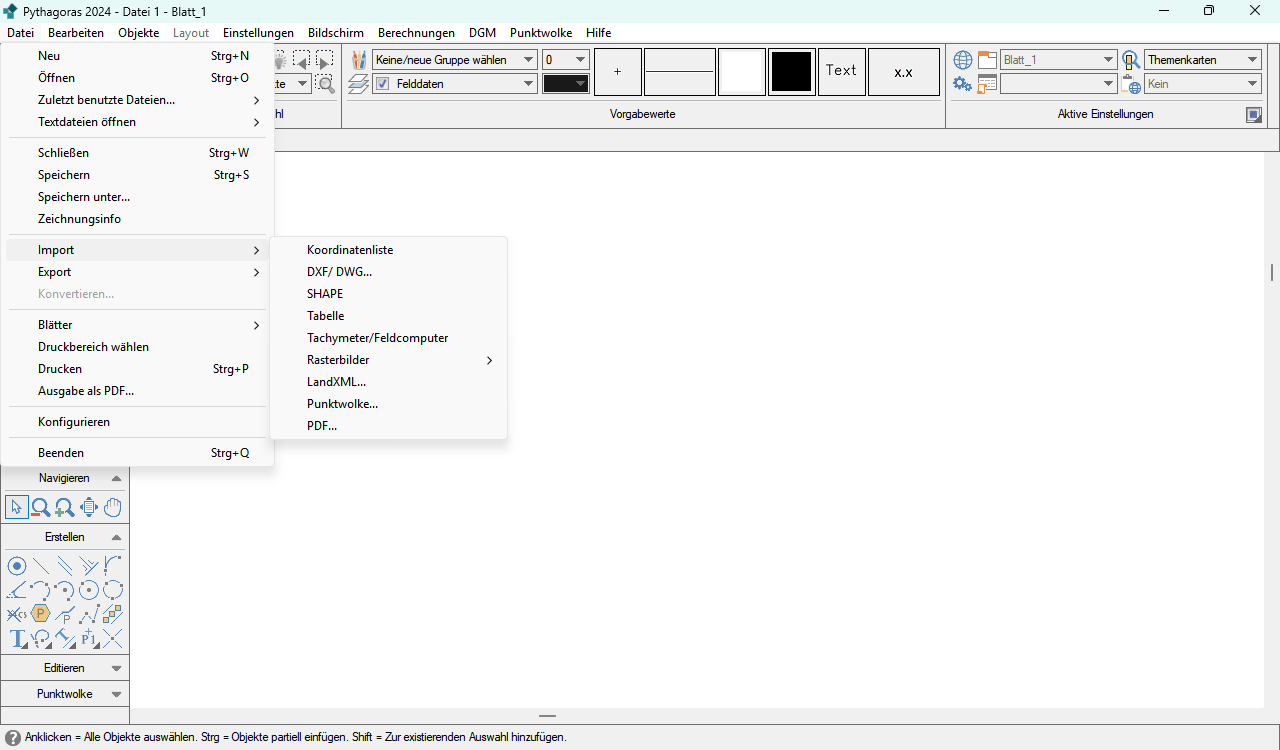Image resolution: width=1280 pixels, height=750 pixels.
Task: Click the clipboard with globe icon
Action: pos(1131,84)
